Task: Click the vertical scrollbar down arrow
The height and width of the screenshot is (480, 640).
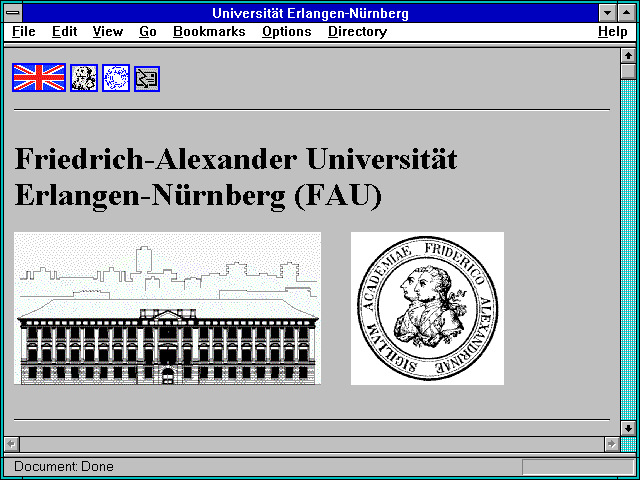Action: tap(628, 428)
